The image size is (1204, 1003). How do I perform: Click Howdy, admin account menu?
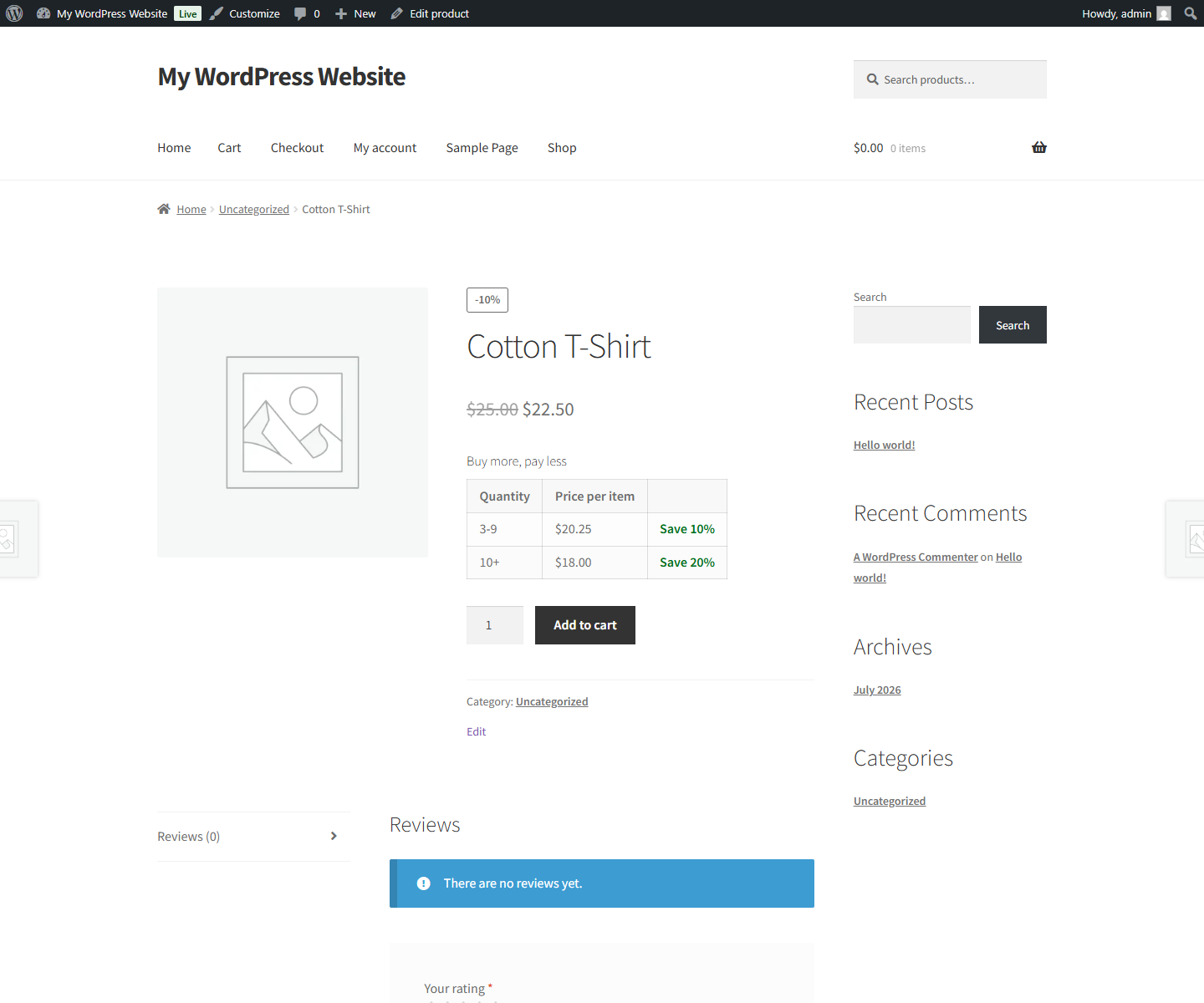(x=1116, y=13)
